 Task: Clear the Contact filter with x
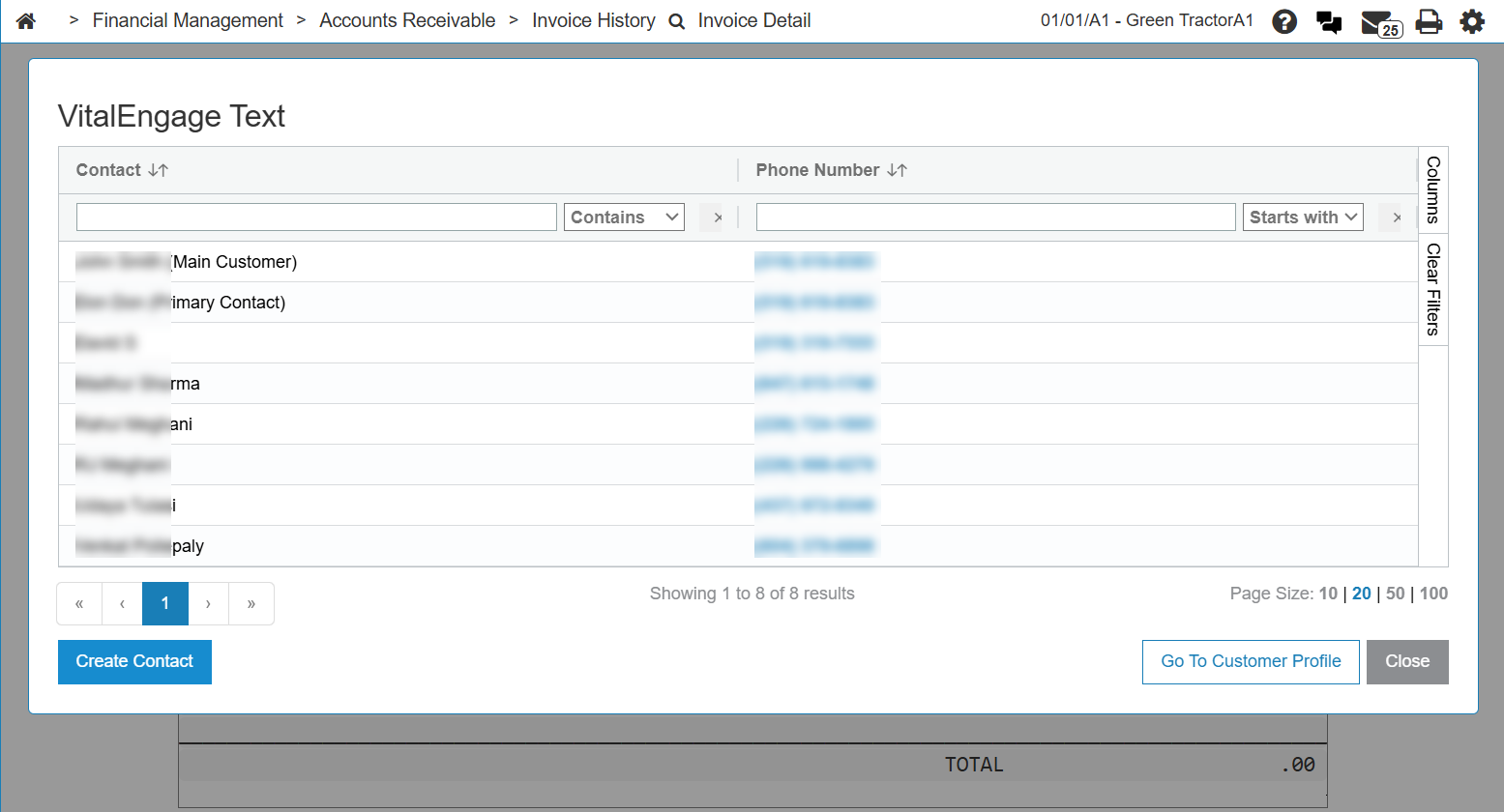[718, 217]
